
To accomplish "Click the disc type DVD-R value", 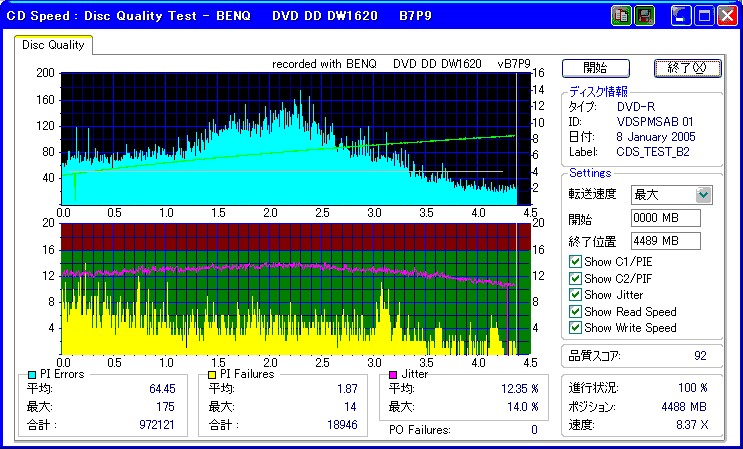I will click(635, 107).
